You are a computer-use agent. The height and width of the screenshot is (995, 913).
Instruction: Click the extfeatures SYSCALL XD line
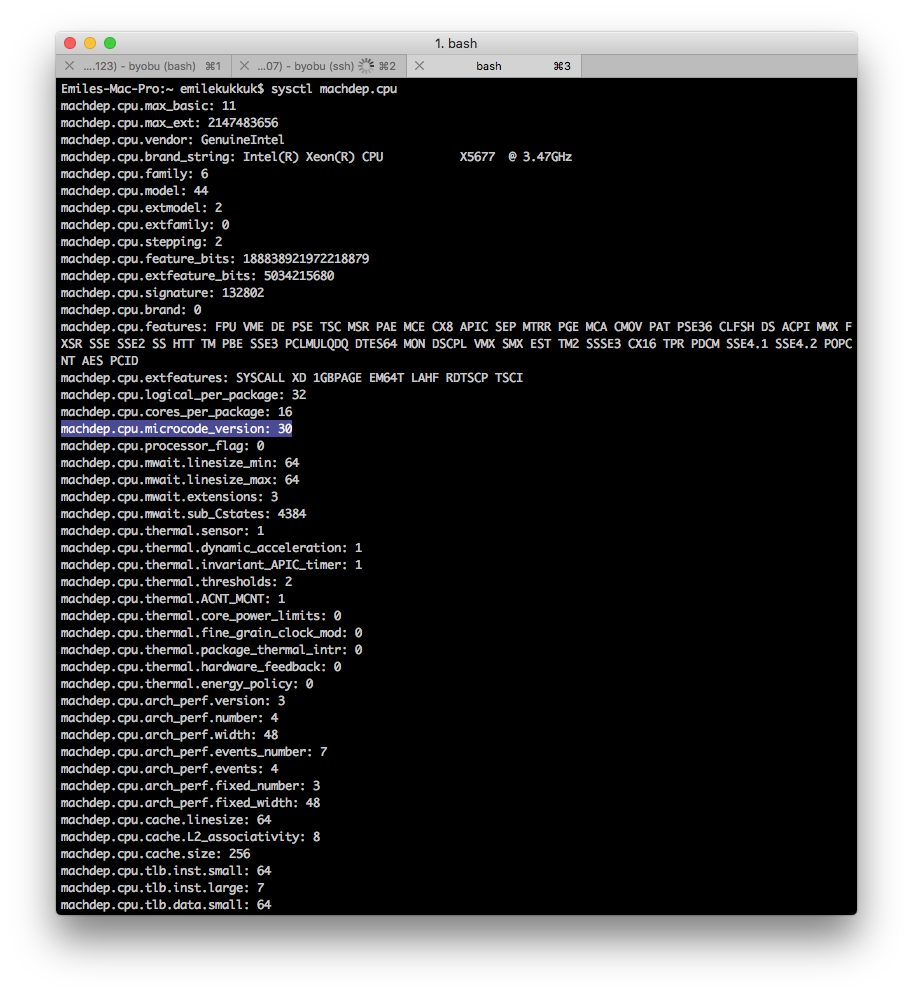pos(292,378)
